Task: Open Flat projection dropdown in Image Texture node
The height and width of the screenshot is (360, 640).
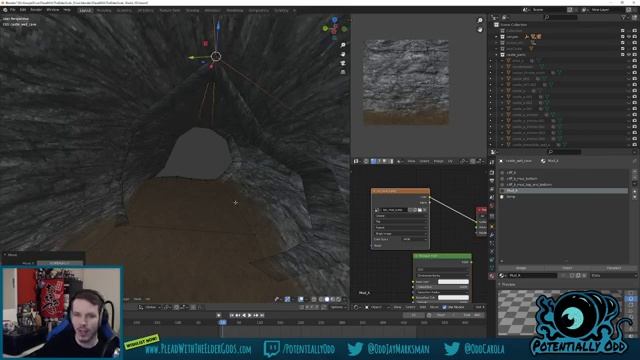Action: [x=400, y=222]
